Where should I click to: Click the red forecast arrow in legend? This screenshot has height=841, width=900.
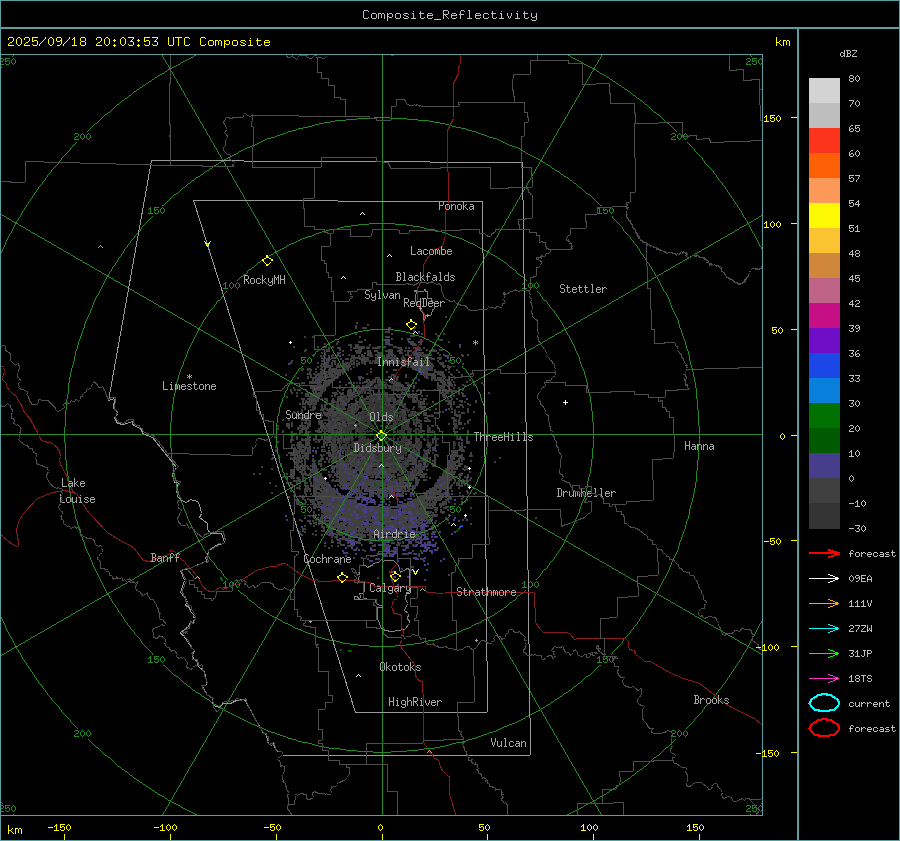[x=824, y=553]
